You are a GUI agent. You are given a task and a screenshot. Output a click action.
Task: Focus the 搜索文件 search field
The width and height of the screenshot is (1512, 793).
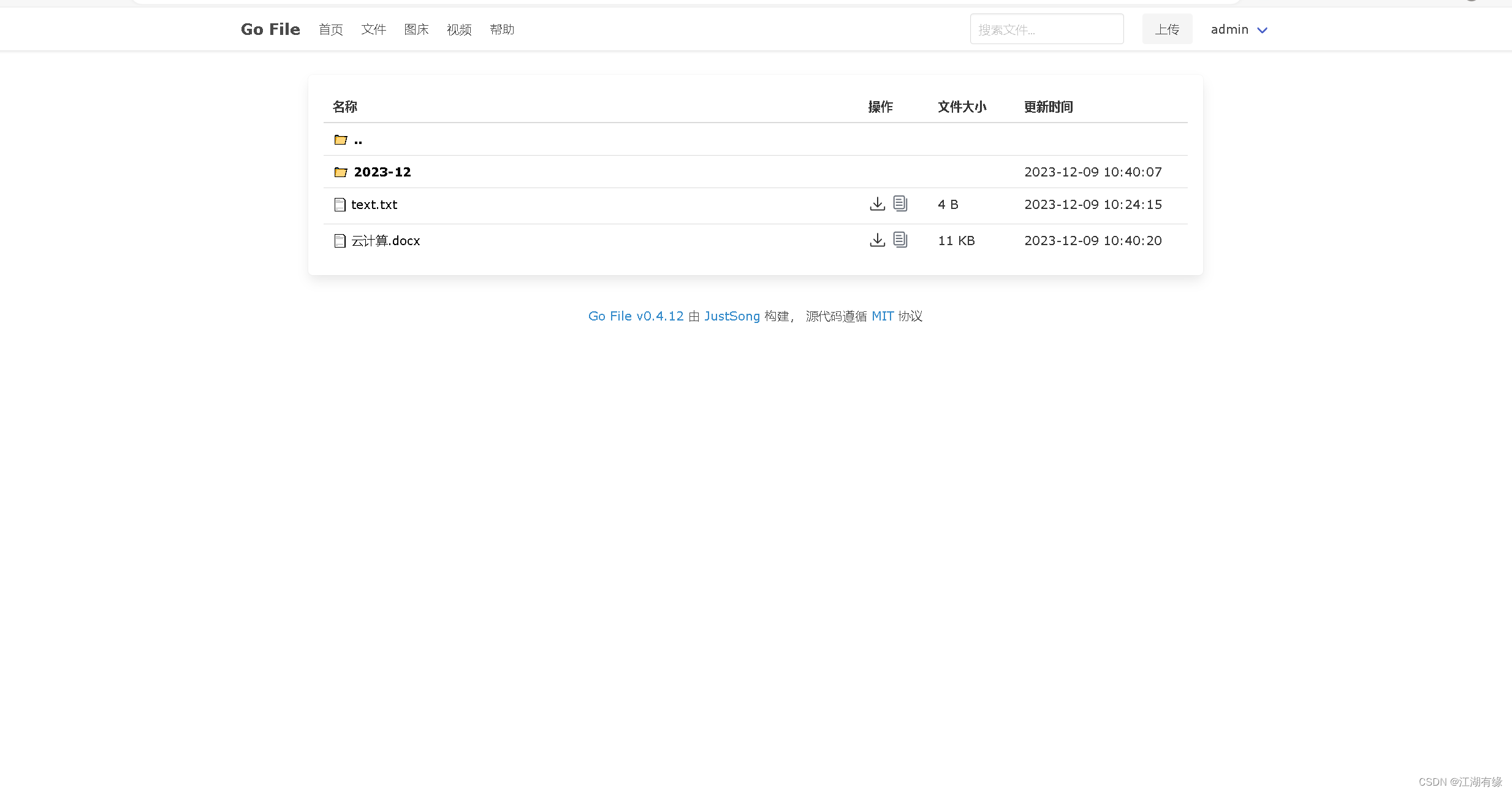(1046, 29)
